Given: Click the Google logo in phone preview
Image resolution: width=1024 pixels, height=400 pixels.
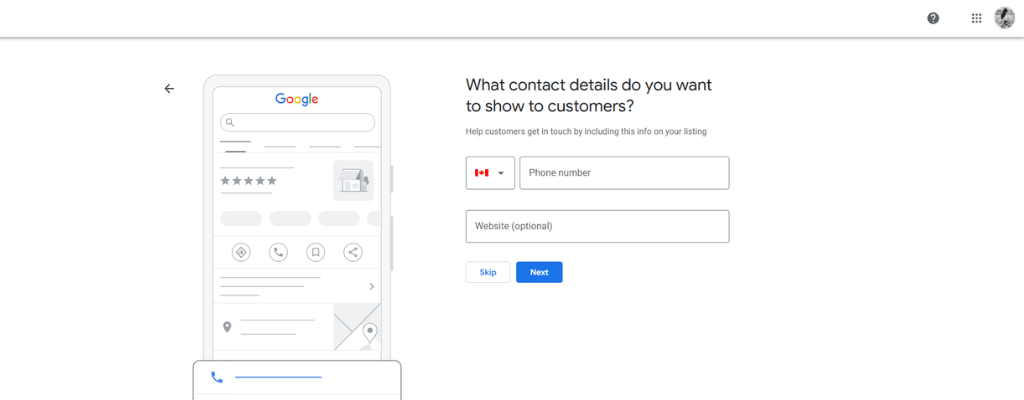Looking at the screenshot, I should 296,99.
